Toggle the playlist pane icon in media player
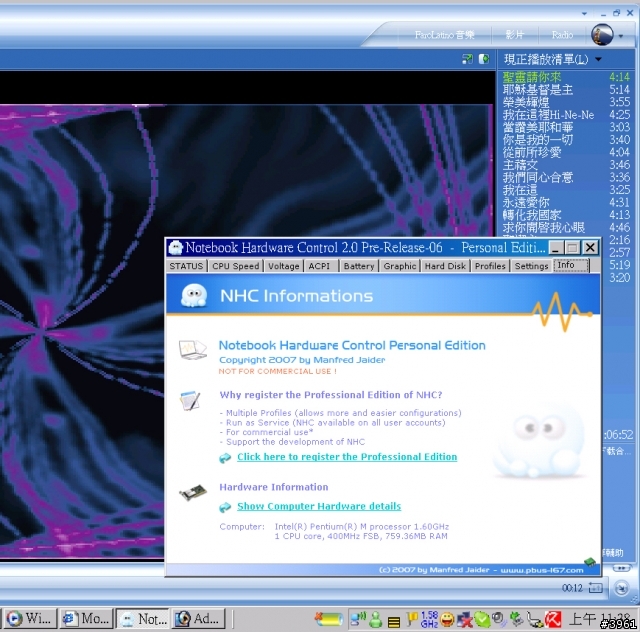The height and width of the screenshot is (632, 640). (484, 59)
